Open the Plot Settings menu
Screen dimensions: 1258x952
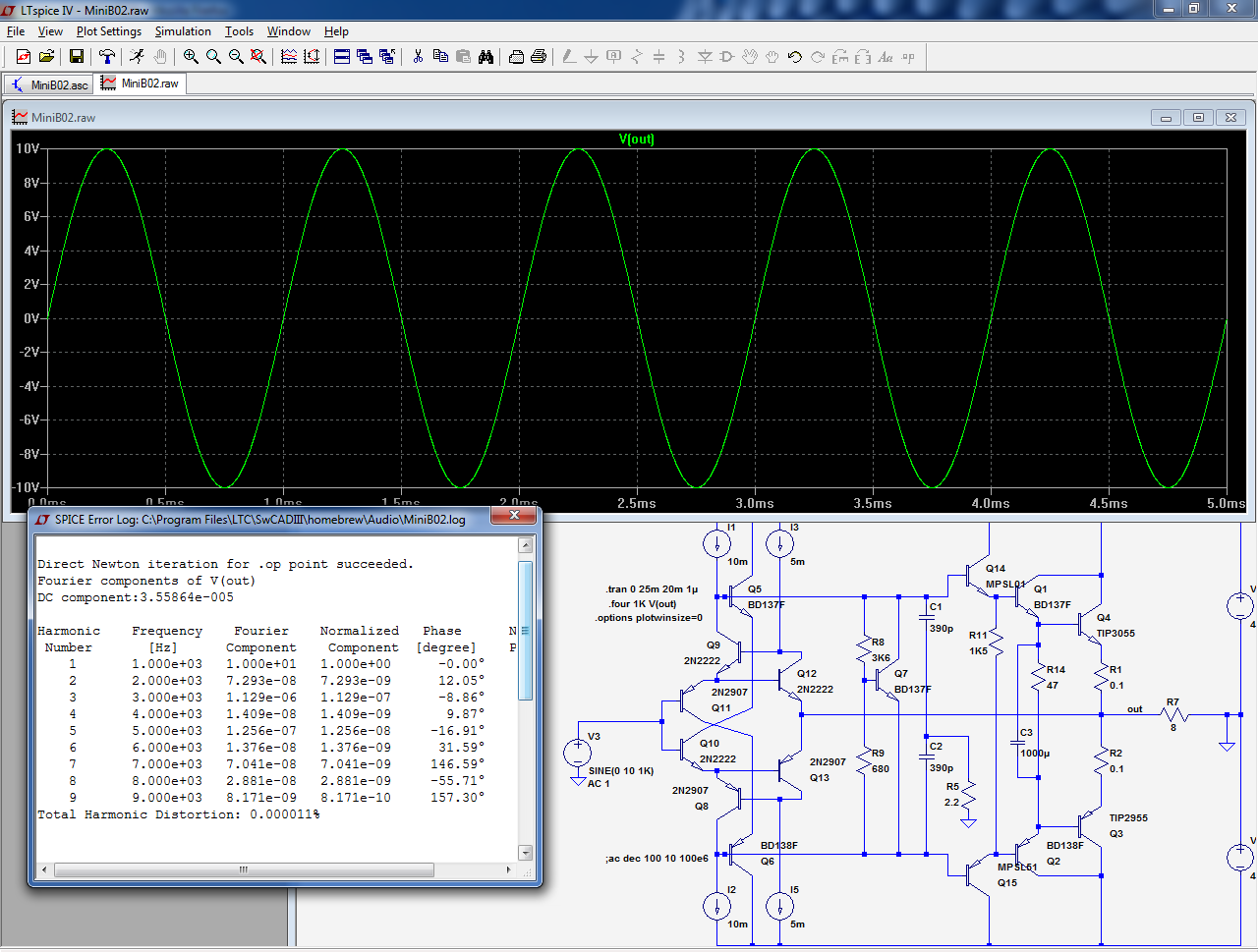tap(109, 31)
